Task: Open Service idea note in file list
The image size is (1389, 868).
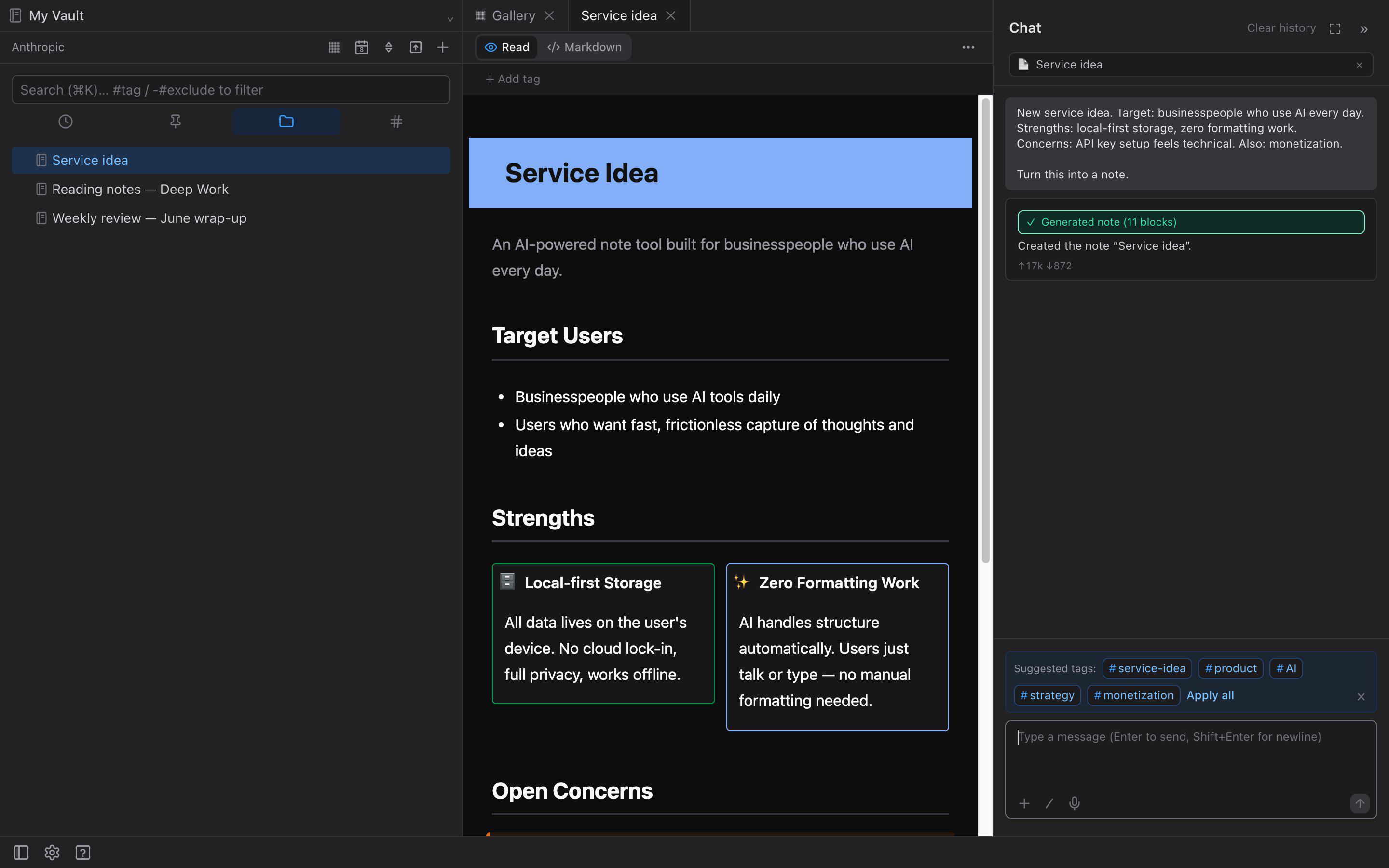Action: point(231,160)
